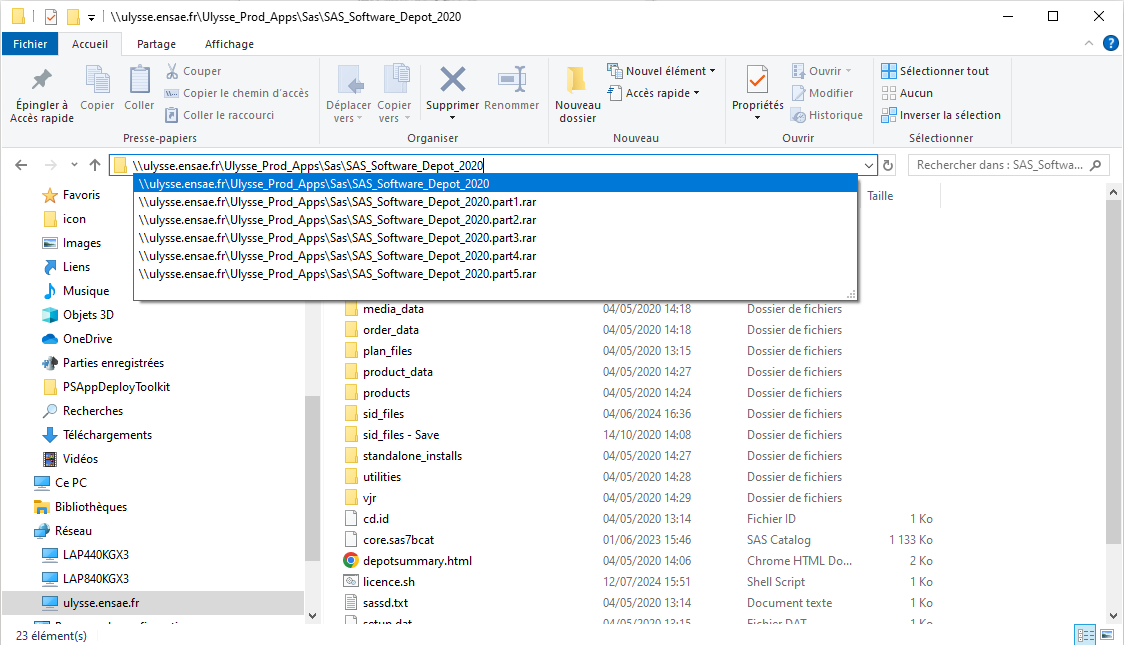Open the Ouvrir dropdown

pos(821,71)
